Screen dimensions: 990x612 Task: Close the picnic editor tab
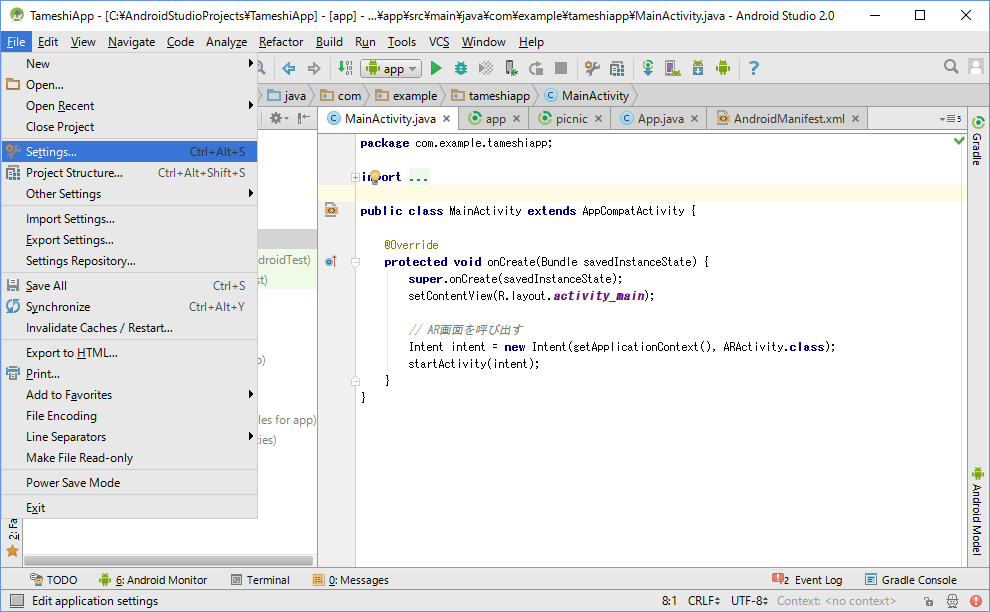coord(598,119)
